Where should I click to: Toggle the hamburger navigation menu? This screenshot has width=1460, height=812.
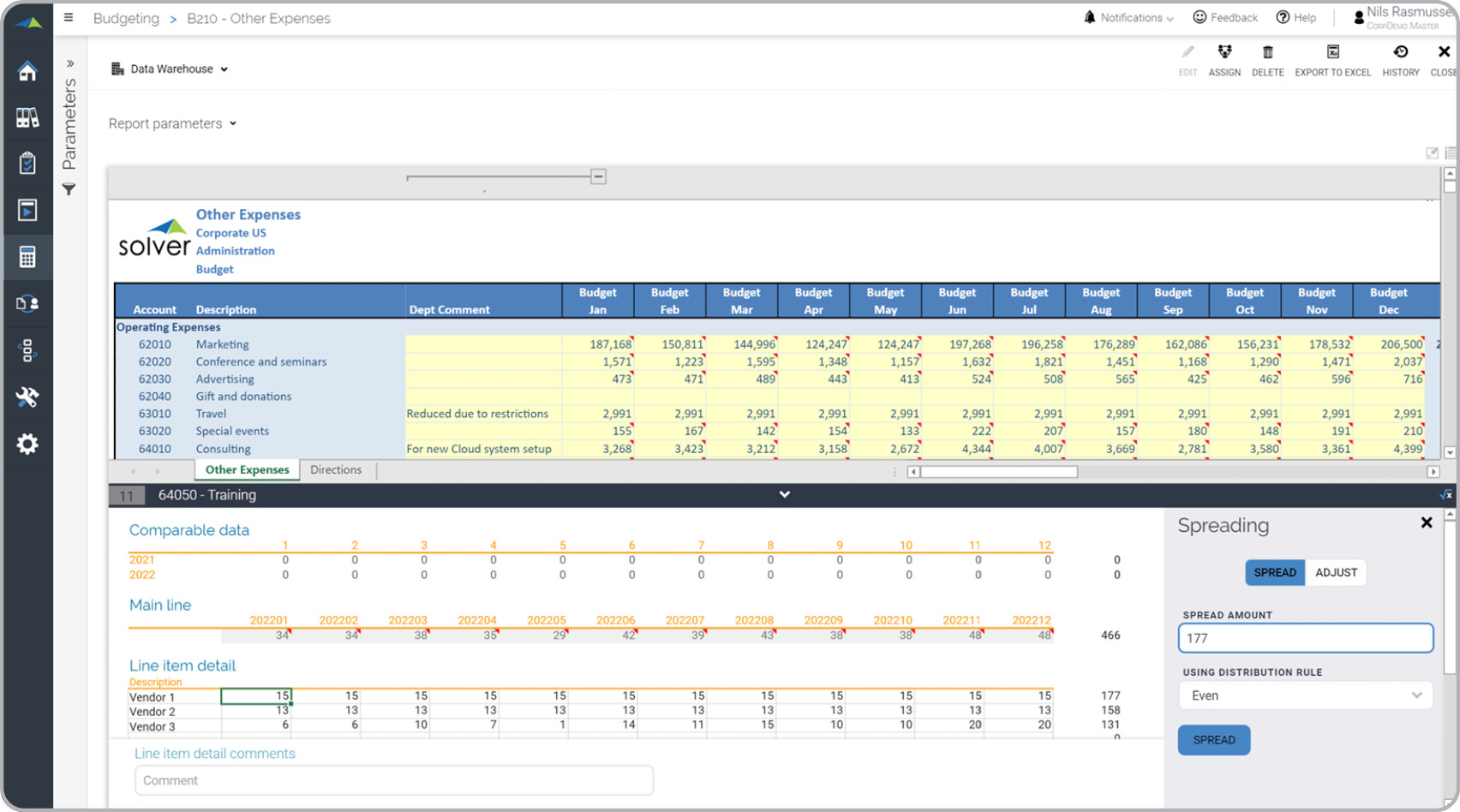[x=69, y=18]
